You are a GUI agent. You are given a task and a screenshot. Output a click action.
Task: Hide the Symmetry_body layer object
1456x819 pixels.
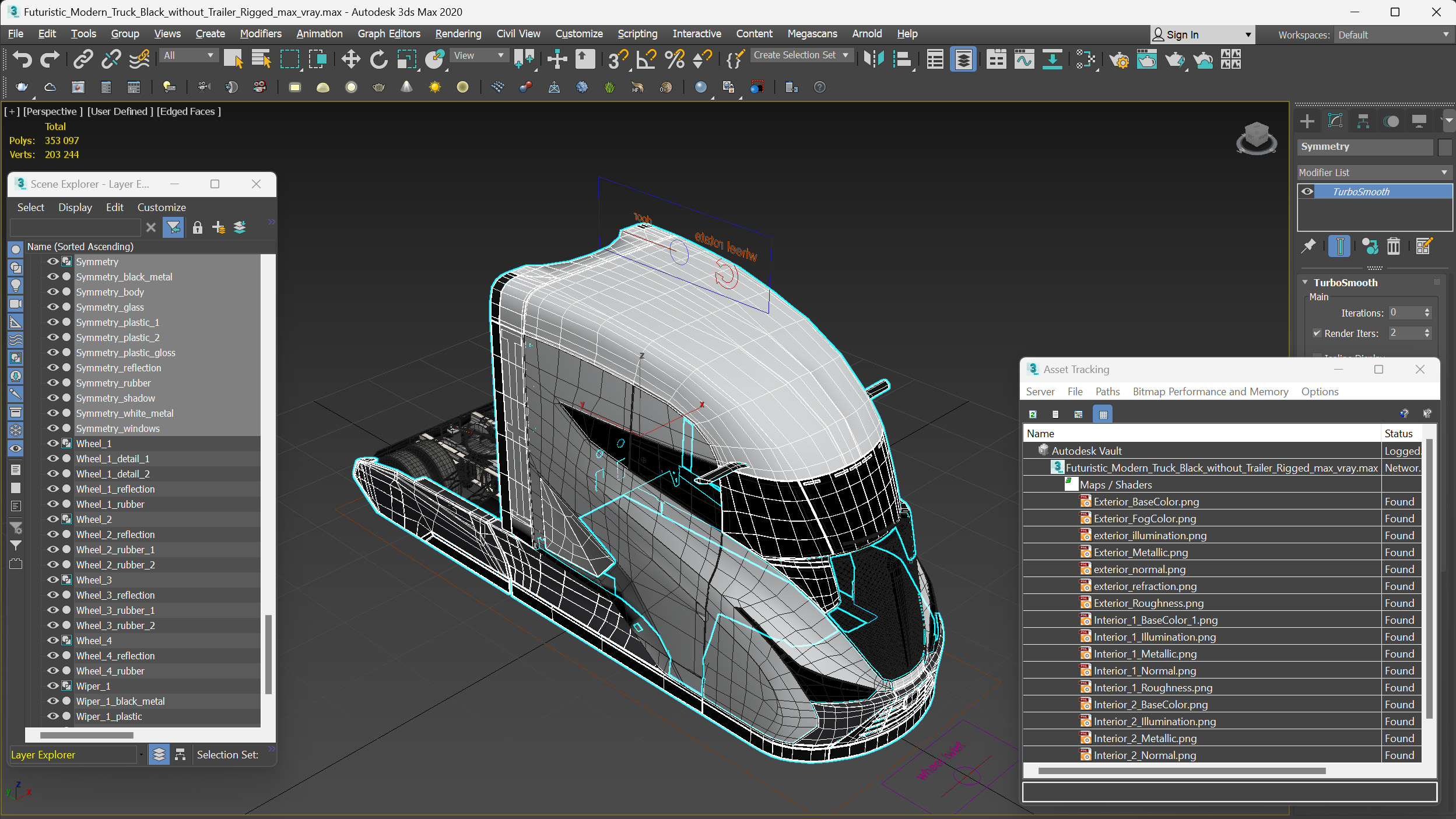tap(52, 292)
